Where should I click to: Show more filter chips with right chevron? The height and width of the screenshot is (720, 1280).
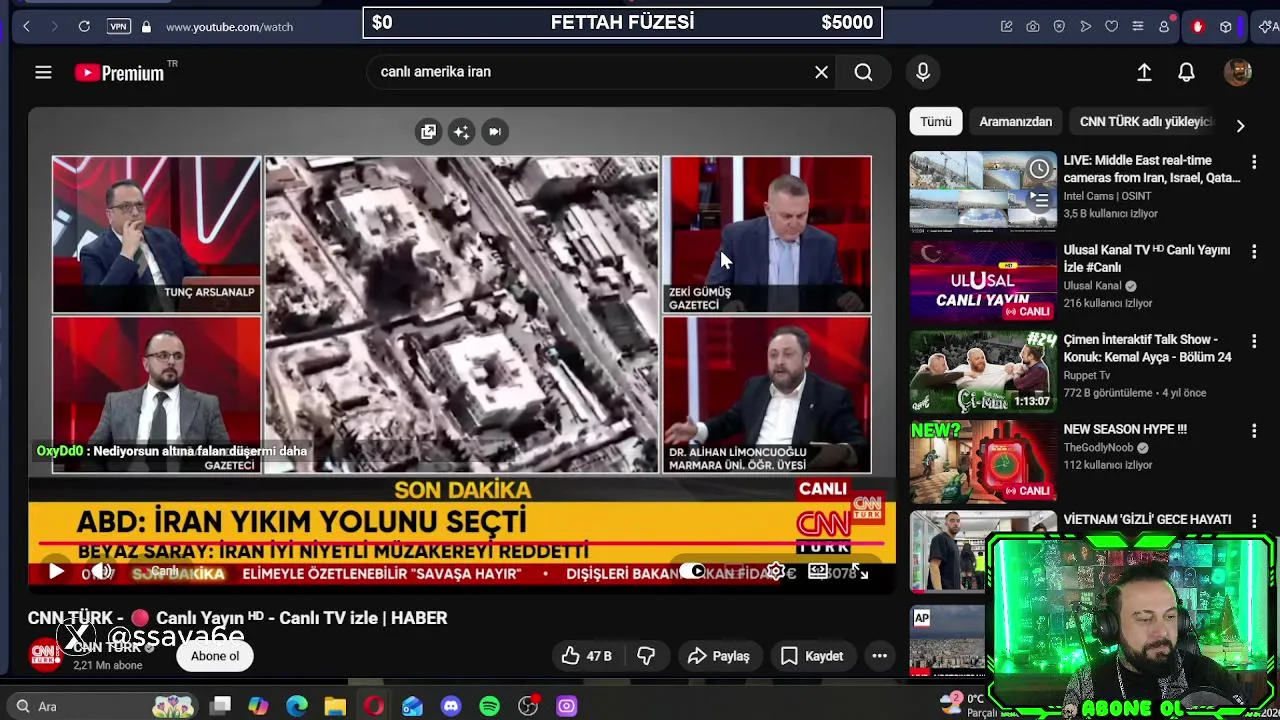[x=1240, y=126]
